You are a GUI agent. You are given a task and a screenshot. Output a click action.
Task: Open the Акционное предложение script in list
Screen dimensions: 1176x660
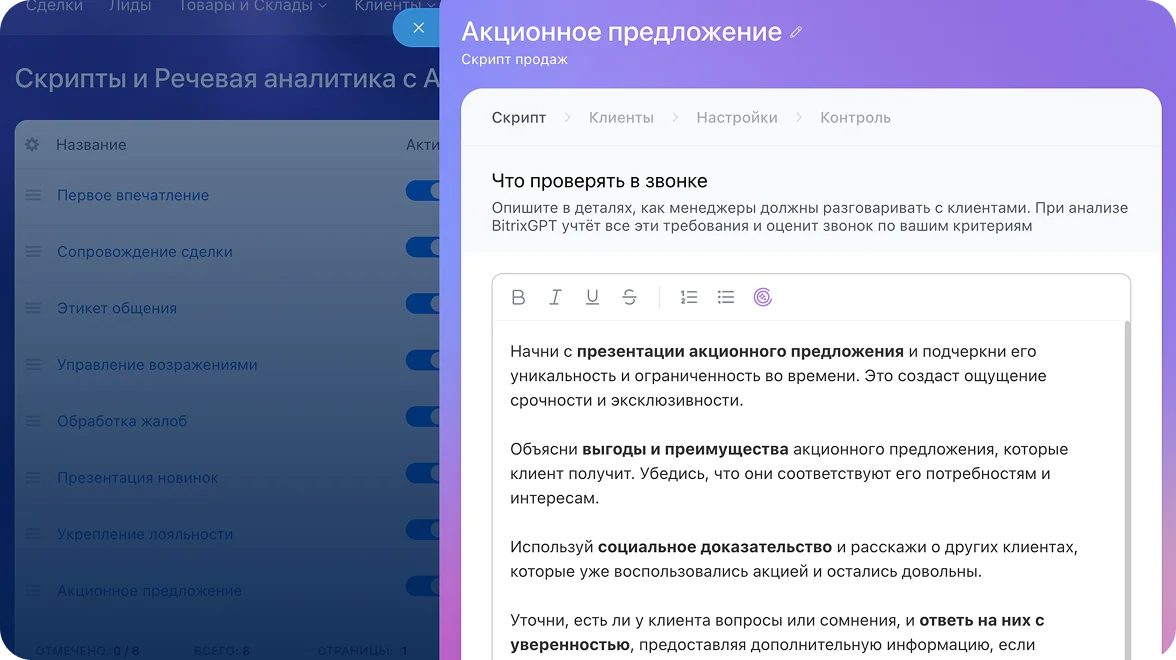(149, 591)
